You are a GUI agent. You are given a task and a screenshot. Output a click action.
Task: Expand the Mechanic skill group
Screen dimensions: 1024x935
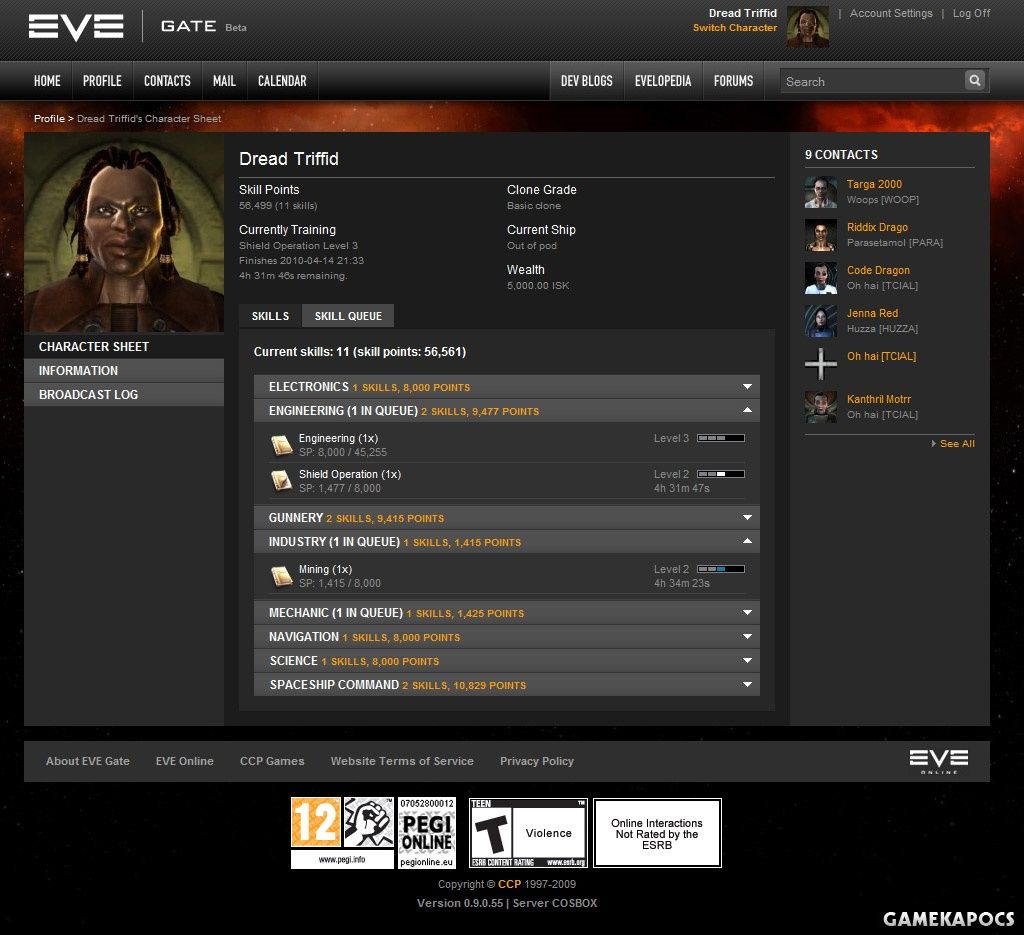pyautogui.click(x=507, y=612)
